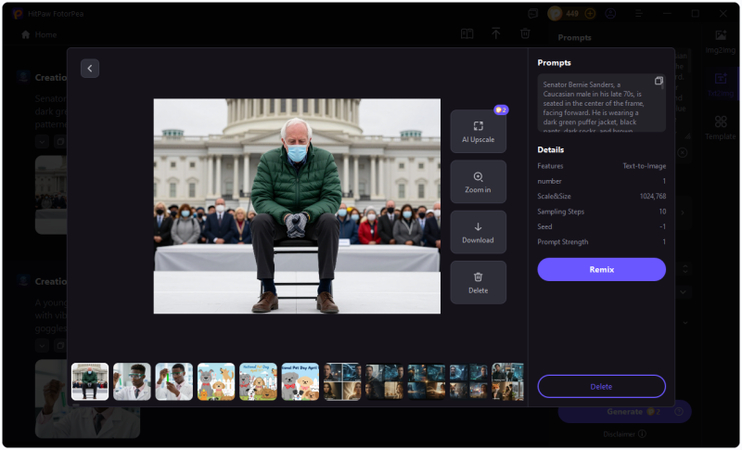742x450 pixels.
Task: Select the pet thumbnail with blue banner
Action: pos(300,381)
